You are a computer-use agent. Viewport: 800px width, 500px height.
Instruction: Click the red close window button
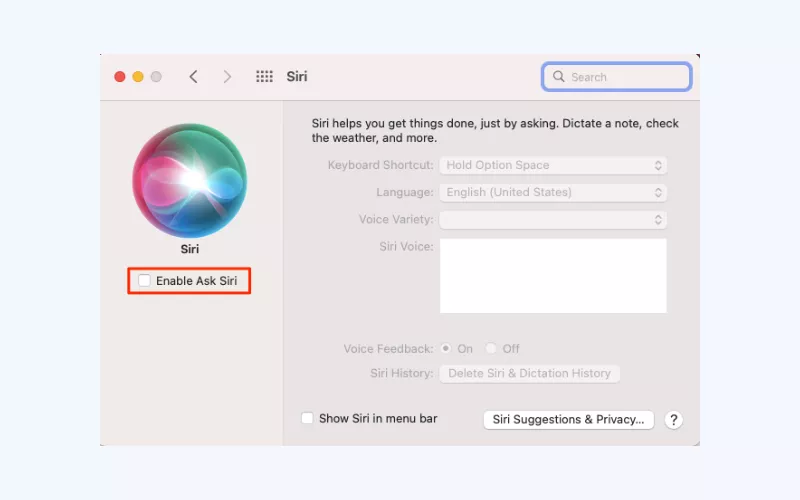(x=120, y=77)
